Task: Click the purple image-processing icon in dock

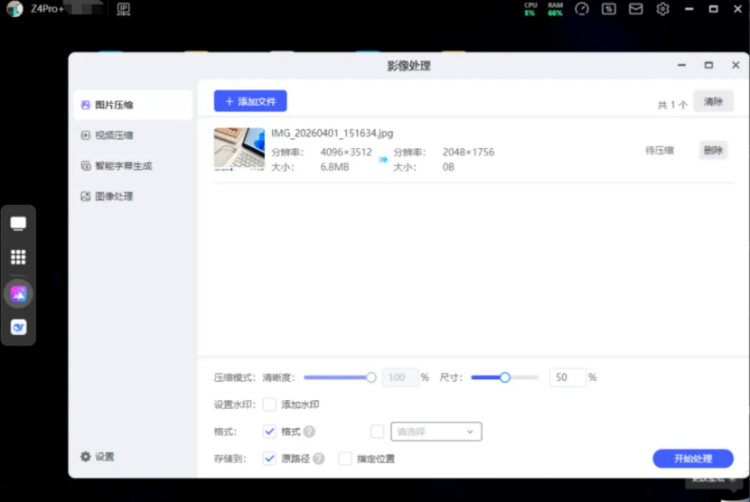Action: [18, 294]
